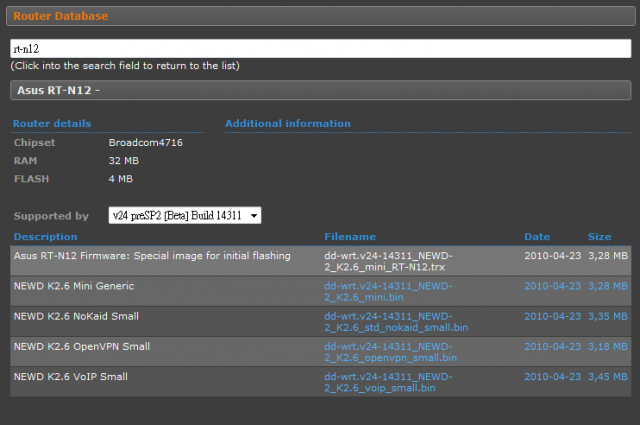Click the Filename column header

click(350, 236)
